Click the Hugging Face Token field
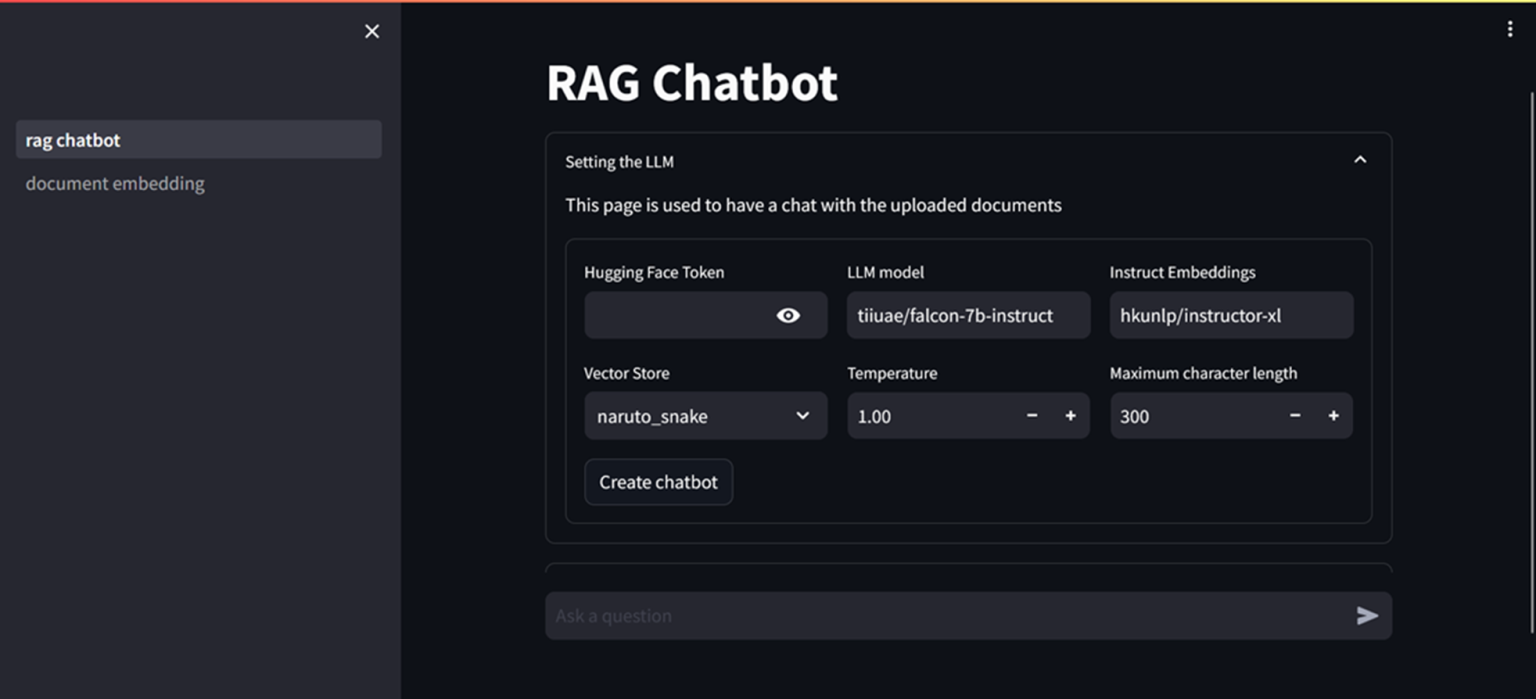 click(675, 316)
